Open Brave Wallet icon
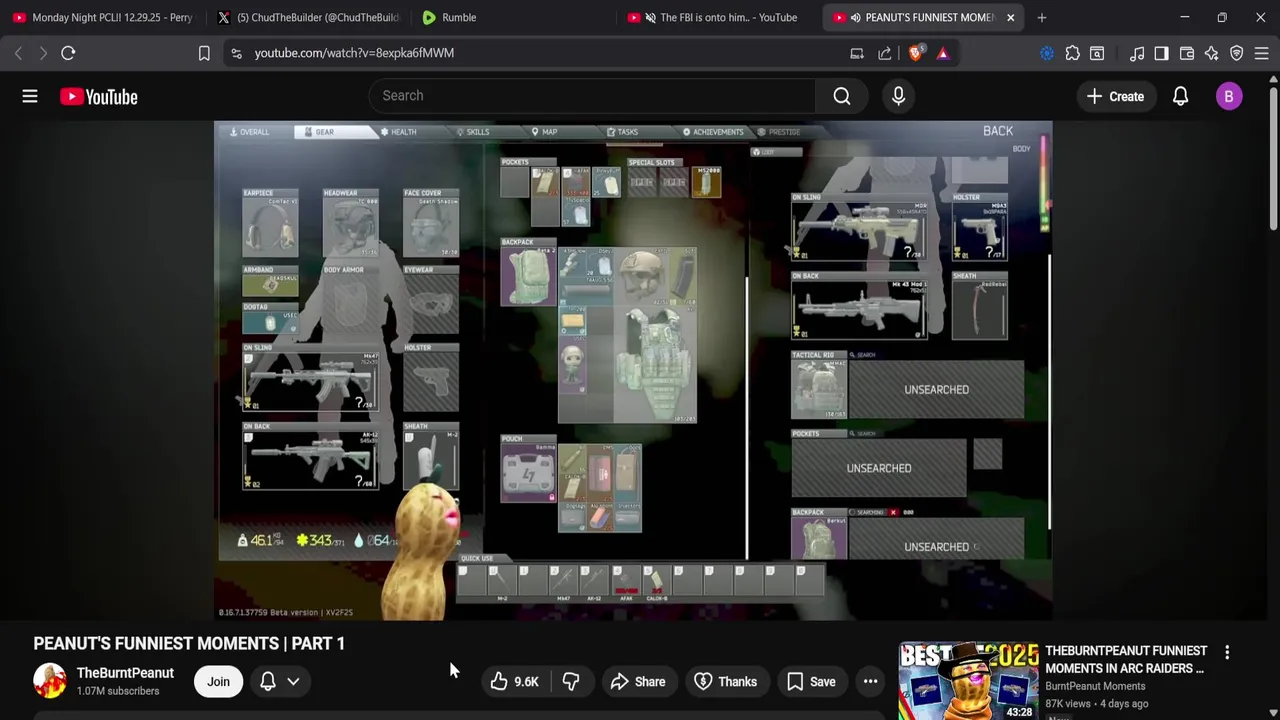 point(1187,53)
